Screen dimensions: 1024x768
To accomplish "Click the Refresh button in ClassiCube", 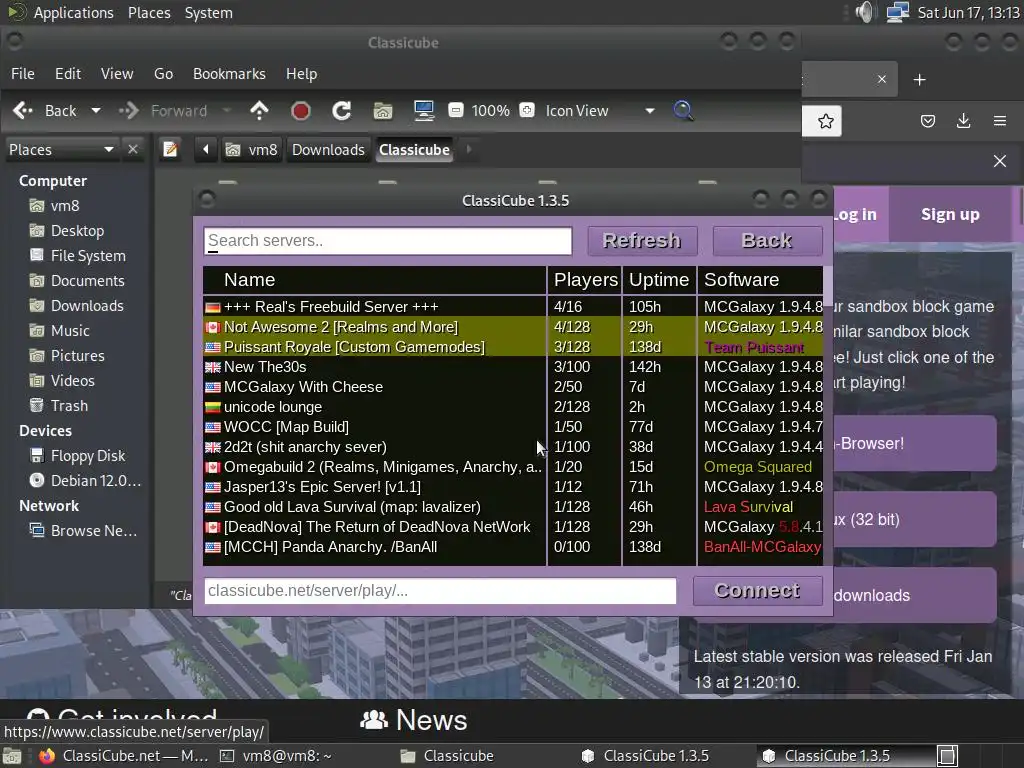I will coord(642,241).
